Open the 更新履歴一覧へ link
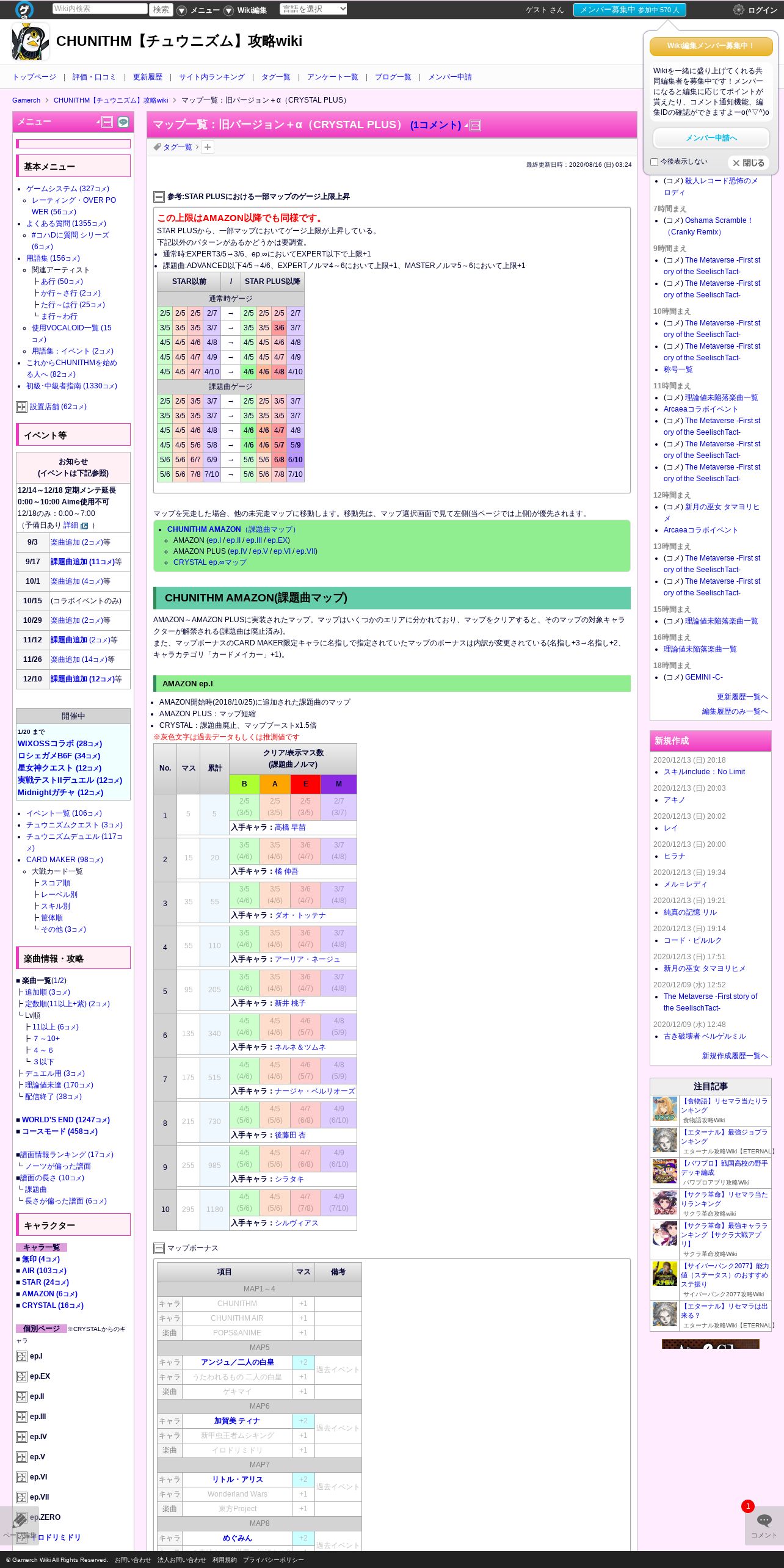784x1568 pixels. (742, 697)
